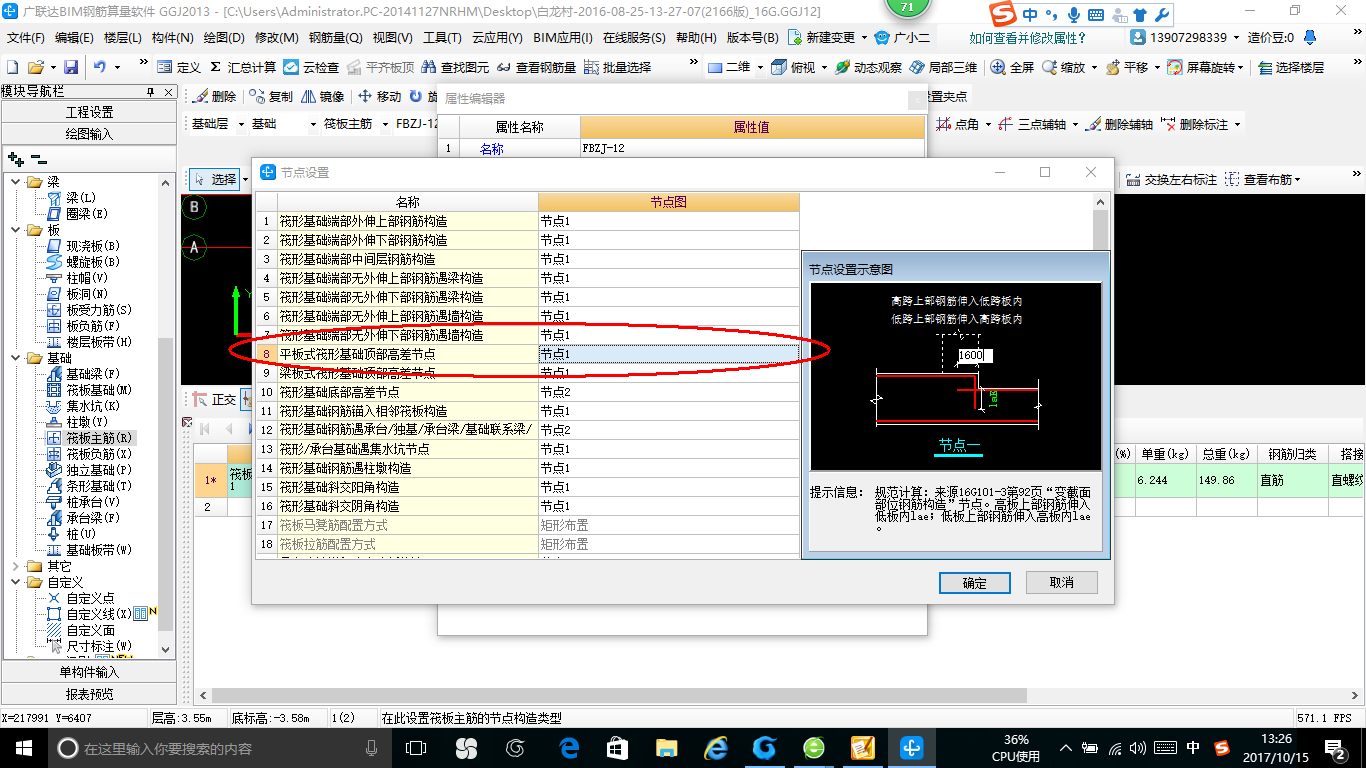1366x768 pixels.
Task: Click 确定 button in node settings dialog
Action: tap(975, 582)
